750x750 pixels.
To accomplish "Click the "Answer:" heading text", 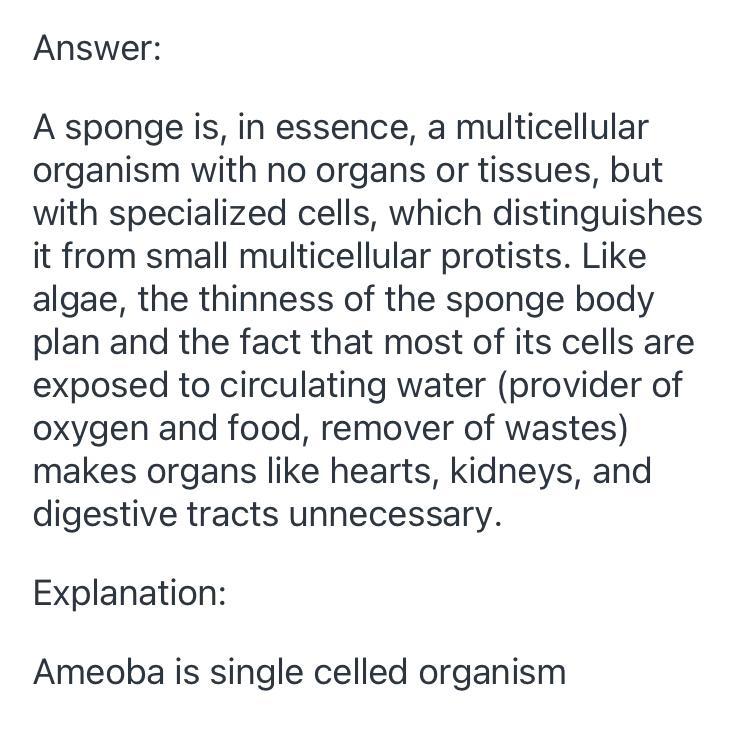I will [96, 48].
